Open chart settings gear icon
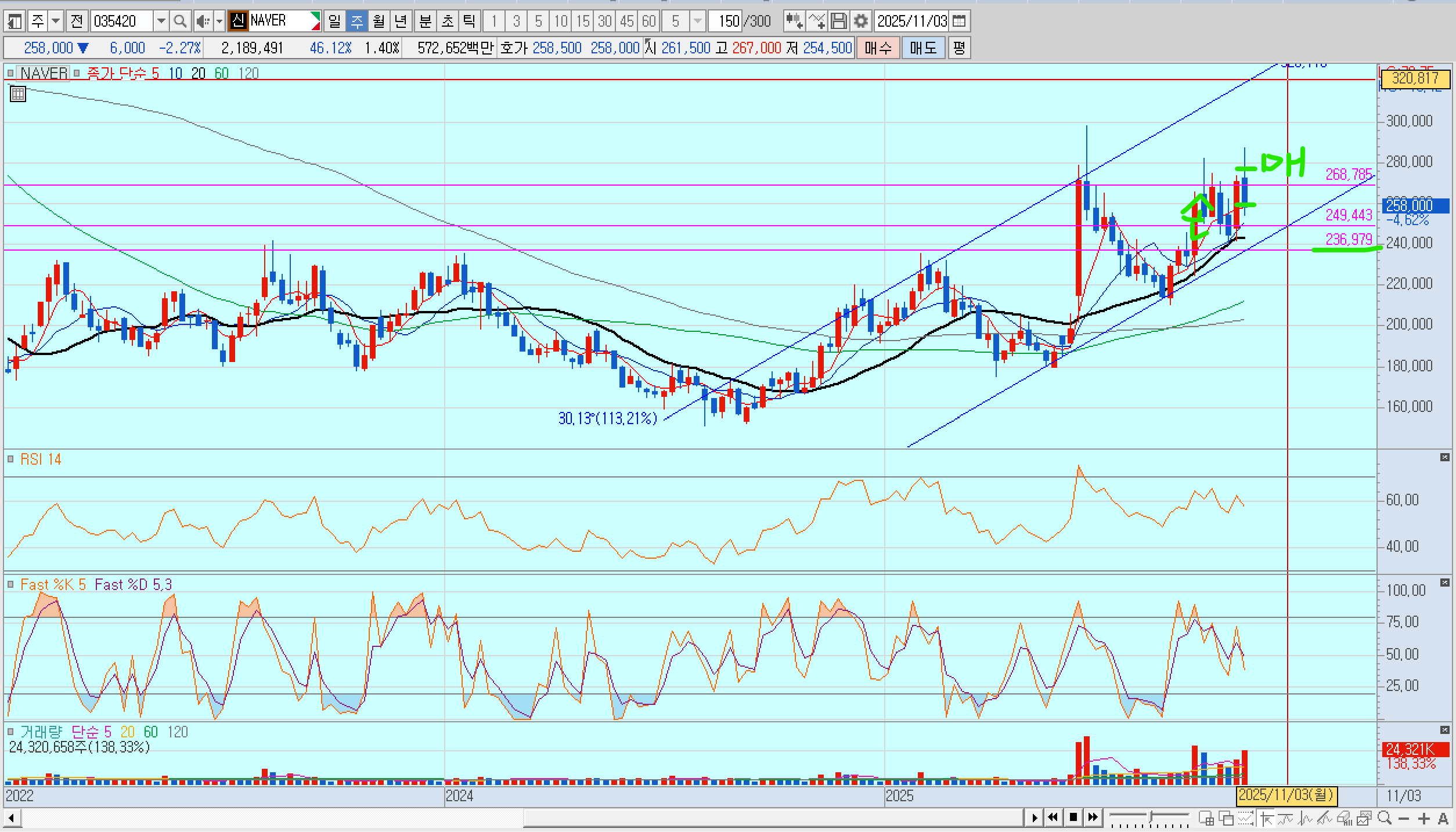 pos(860,21)
